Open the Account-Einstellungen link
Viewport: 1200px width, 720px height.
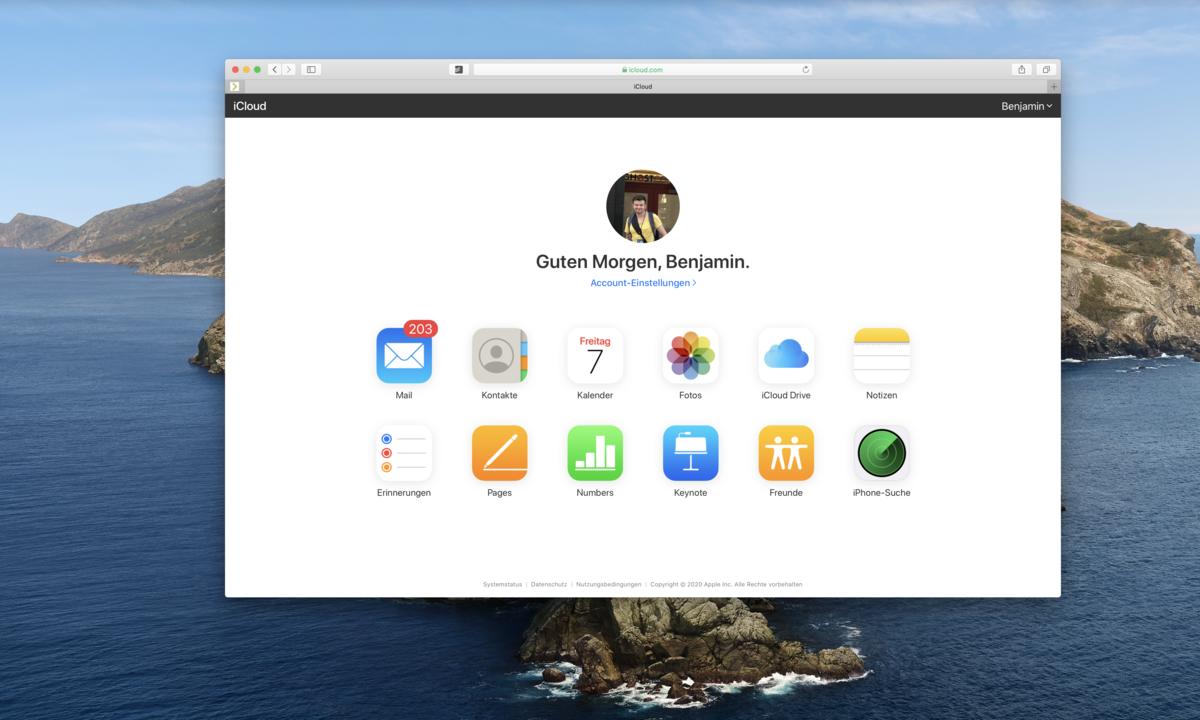click(643, 283)
